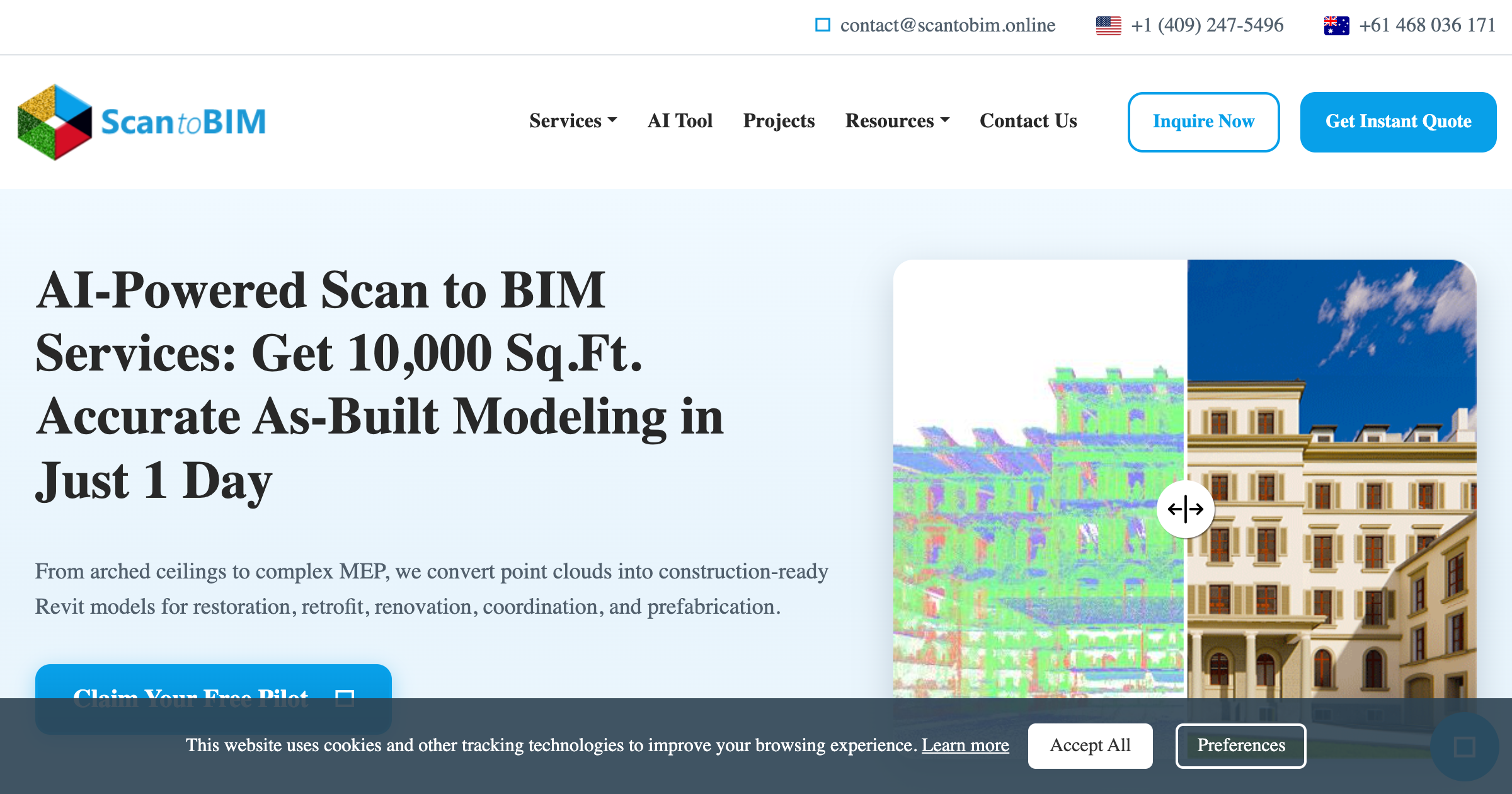The height and width of the screenshot is (794, 1512).
Task: Click the contact@scantobim.online email link
Action: 948,25
